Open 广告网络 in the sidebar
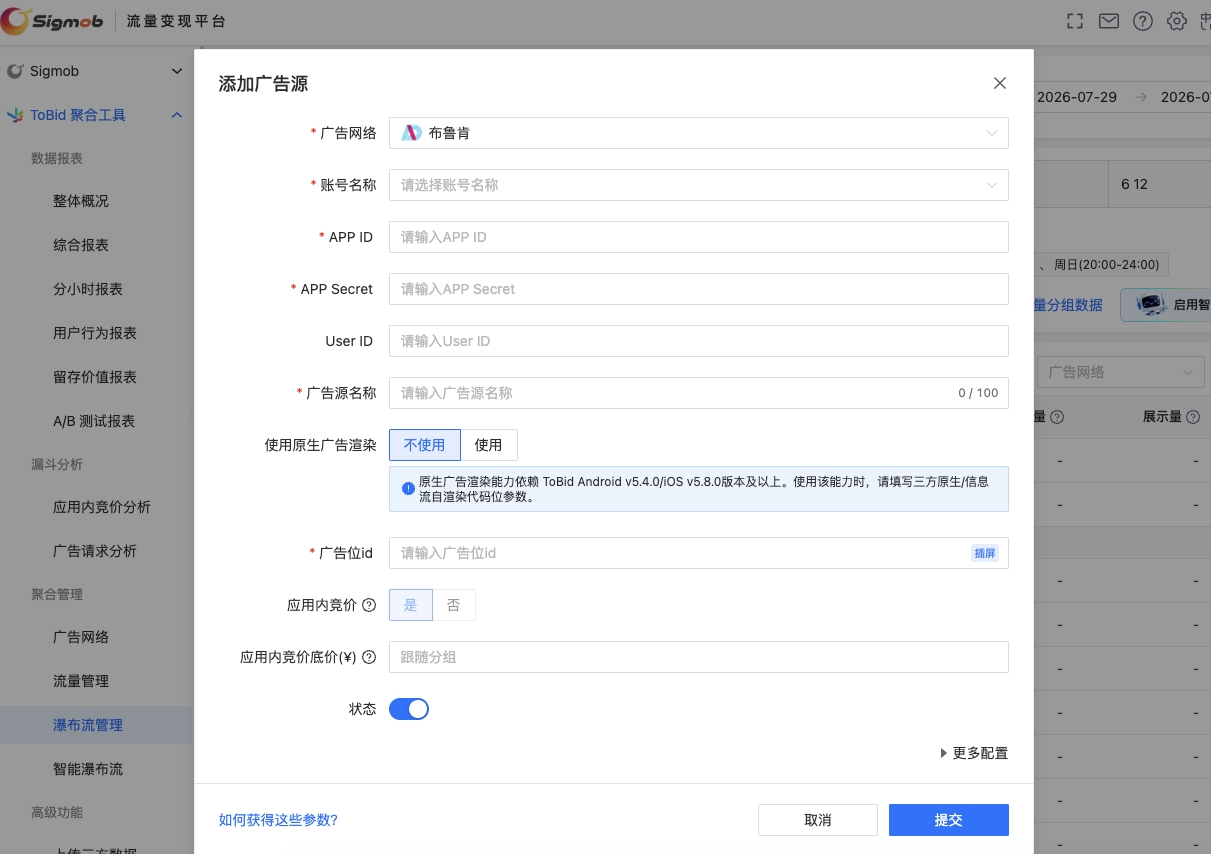The image size is (1211, 854). point(81,637)
